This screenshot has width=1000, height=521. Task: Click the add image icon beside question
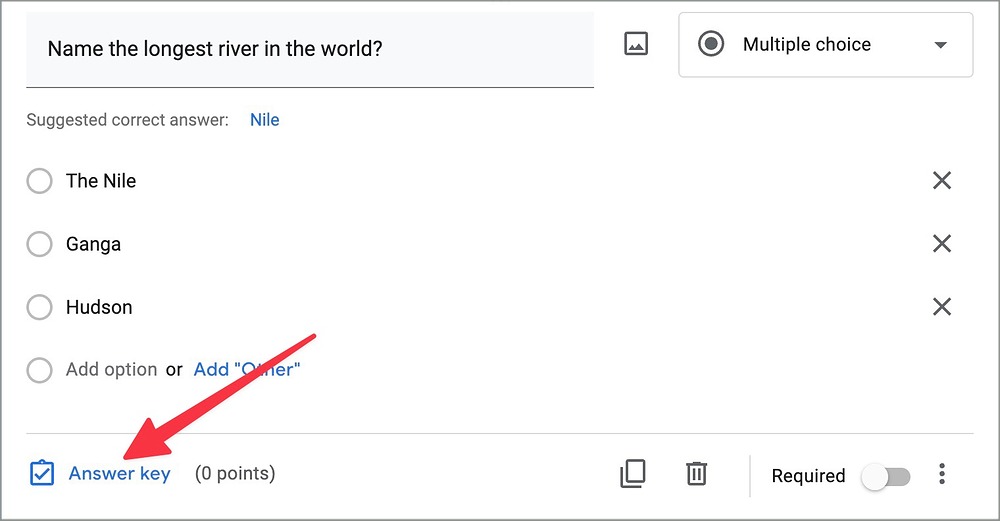pos(636,44)
